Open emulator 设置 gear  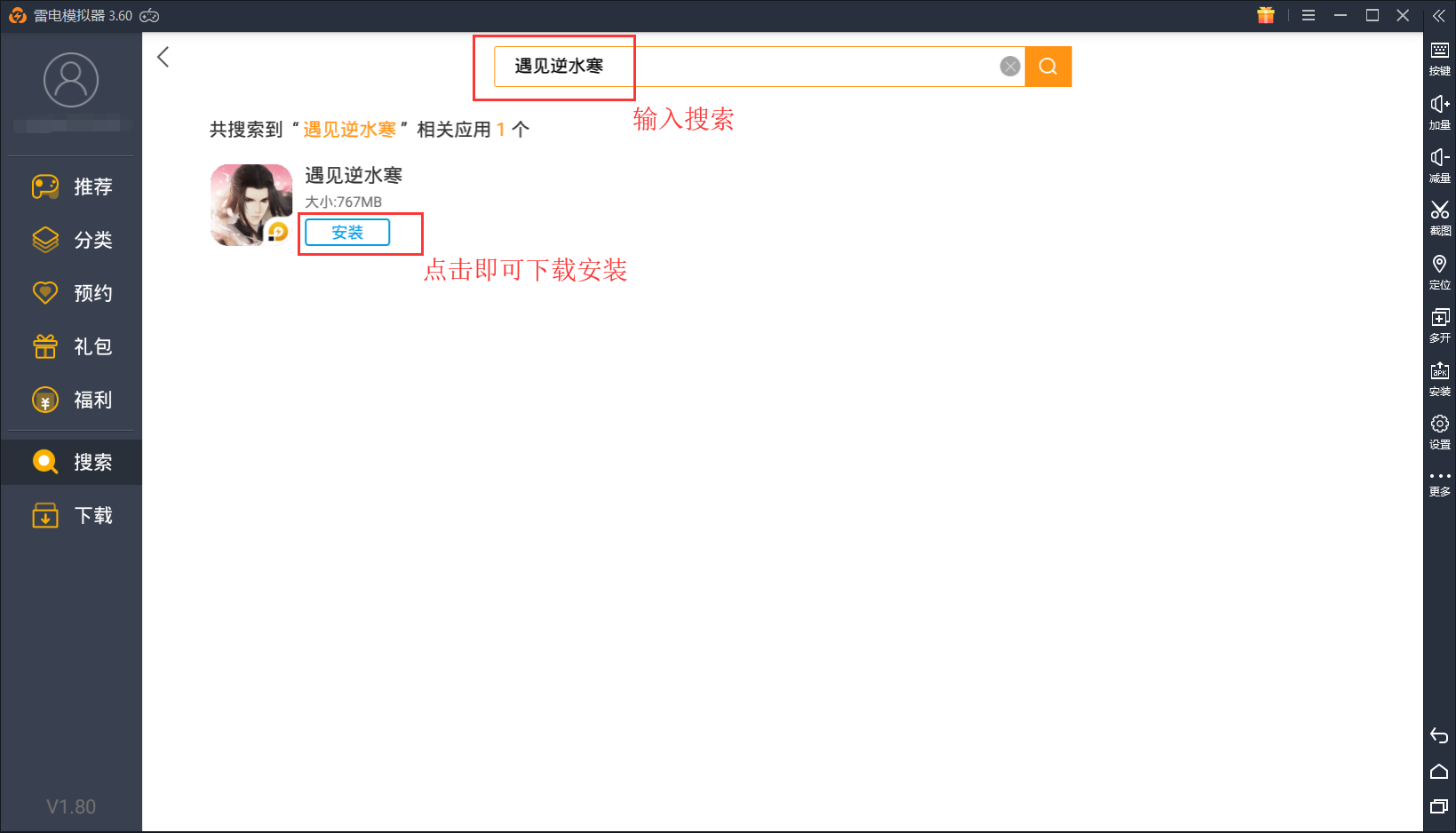tap(1439, 431)
